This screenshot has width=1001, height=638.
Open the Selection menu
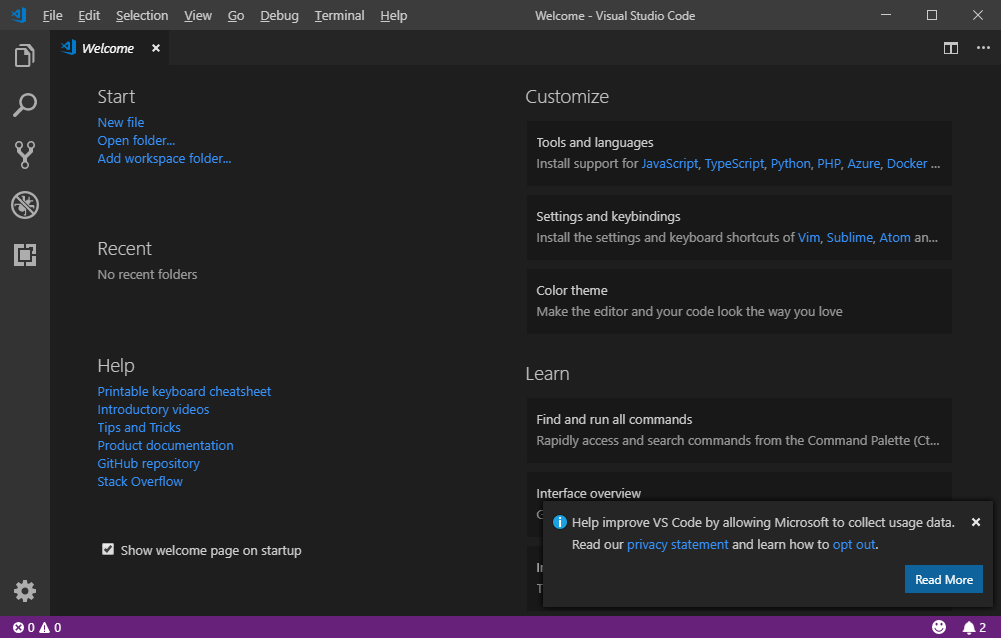tap(142, 16)
